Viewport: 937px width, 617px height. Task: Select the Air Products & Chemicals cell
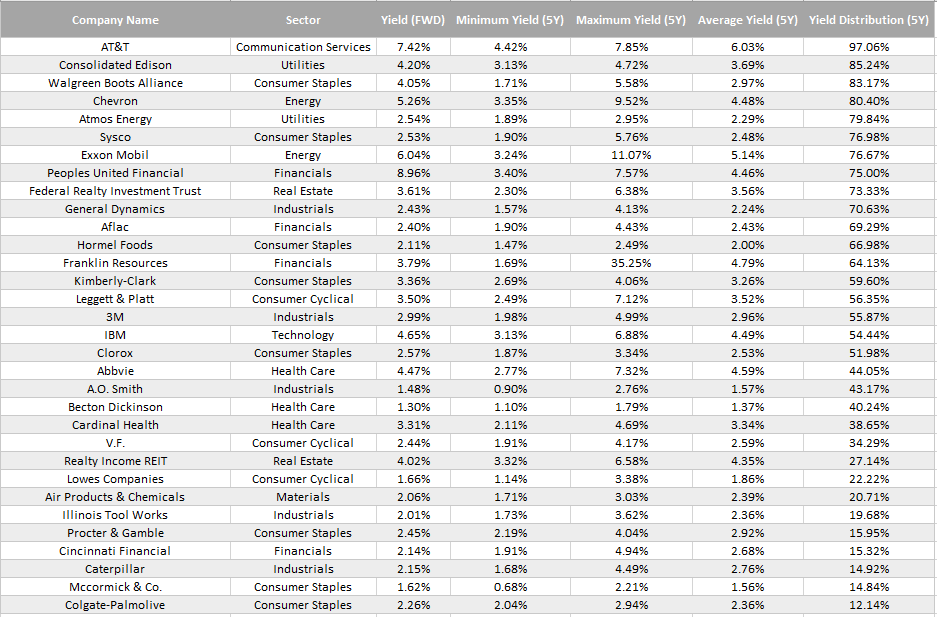(x=115, y=497)
